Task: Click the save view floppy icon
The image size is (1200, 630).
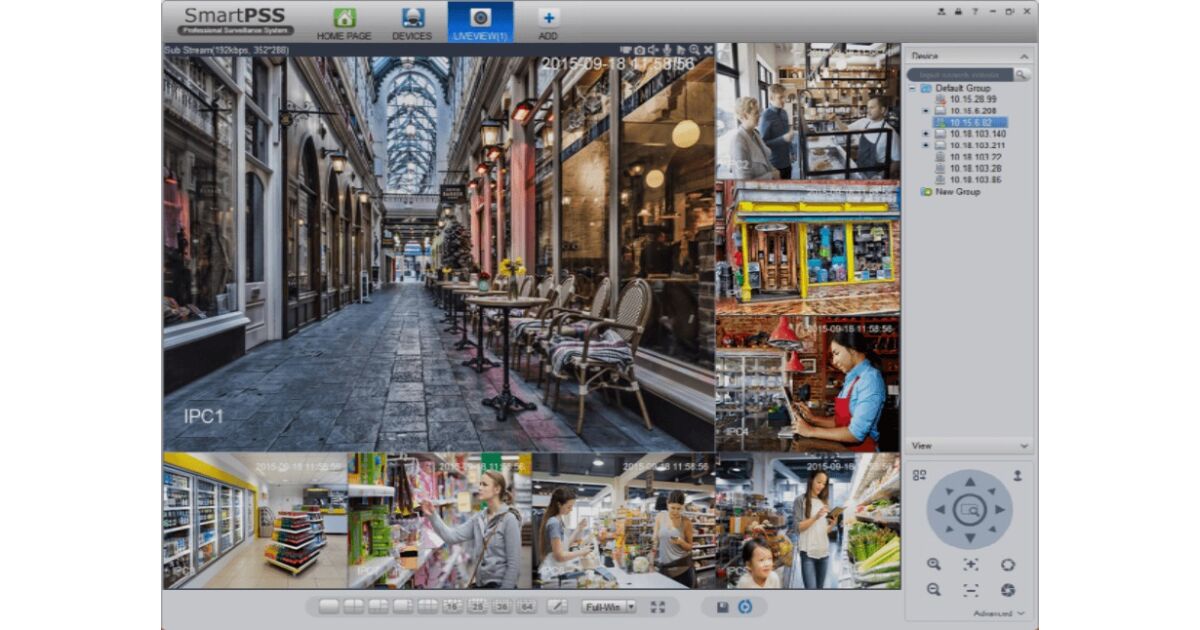Action: coord(722,607)
